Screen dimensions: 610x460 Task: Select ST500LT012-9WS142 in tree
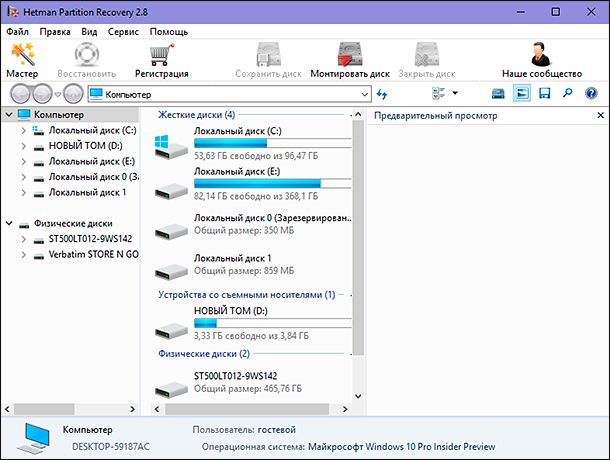[90, 239]
